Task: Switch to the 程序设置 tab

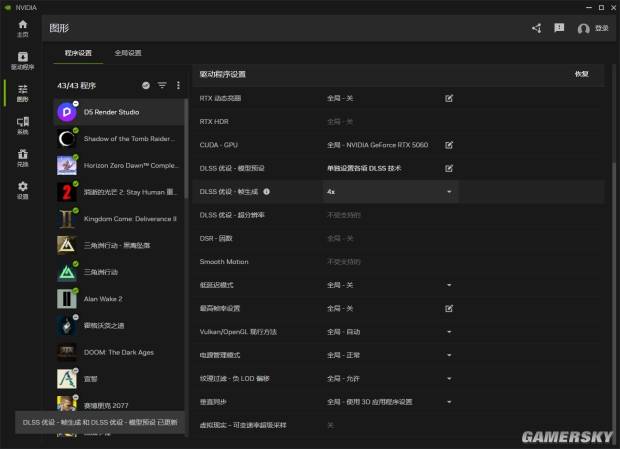Action: coord(78,53)
